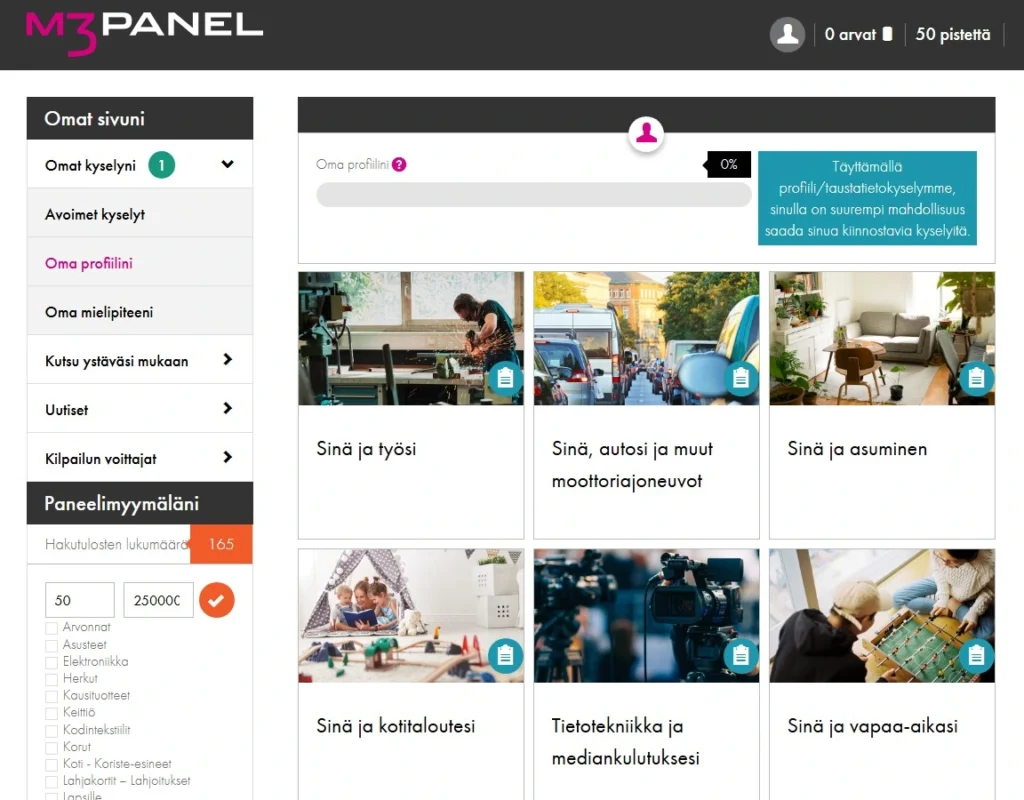Tick the Arvonnat checkbox
The height and width of the screenshot is (800, 1024).
(x=51, y=628)
